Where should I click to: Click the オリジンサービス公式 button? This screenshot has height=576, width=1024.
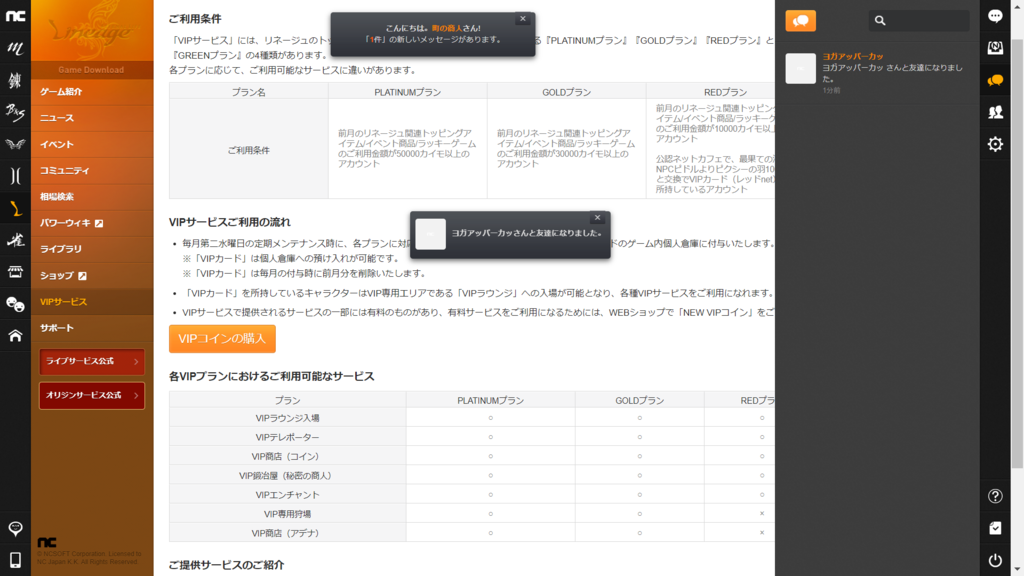point(91,395)
